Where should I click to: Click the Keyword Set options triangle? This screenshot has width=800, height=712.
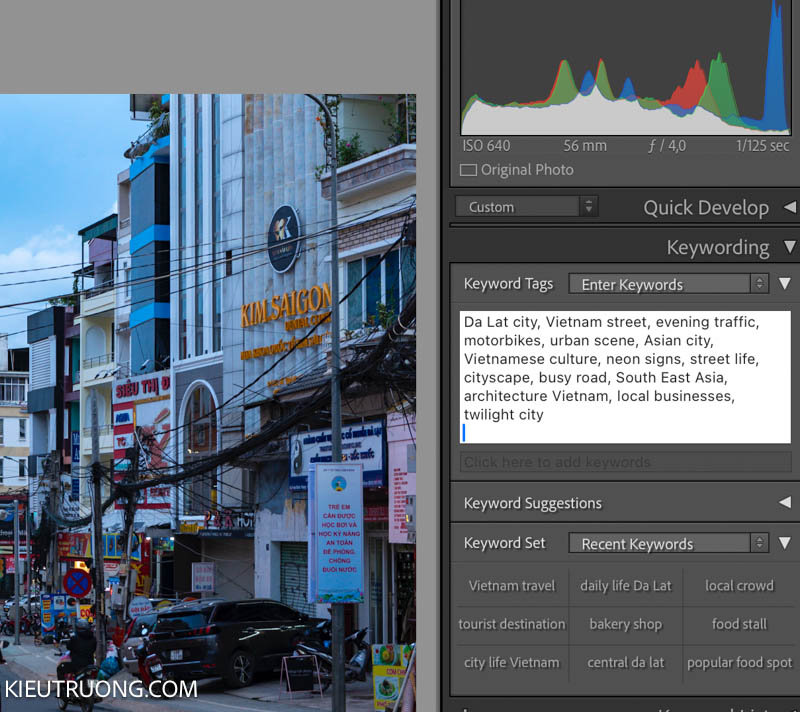click(x=785, y=543)
